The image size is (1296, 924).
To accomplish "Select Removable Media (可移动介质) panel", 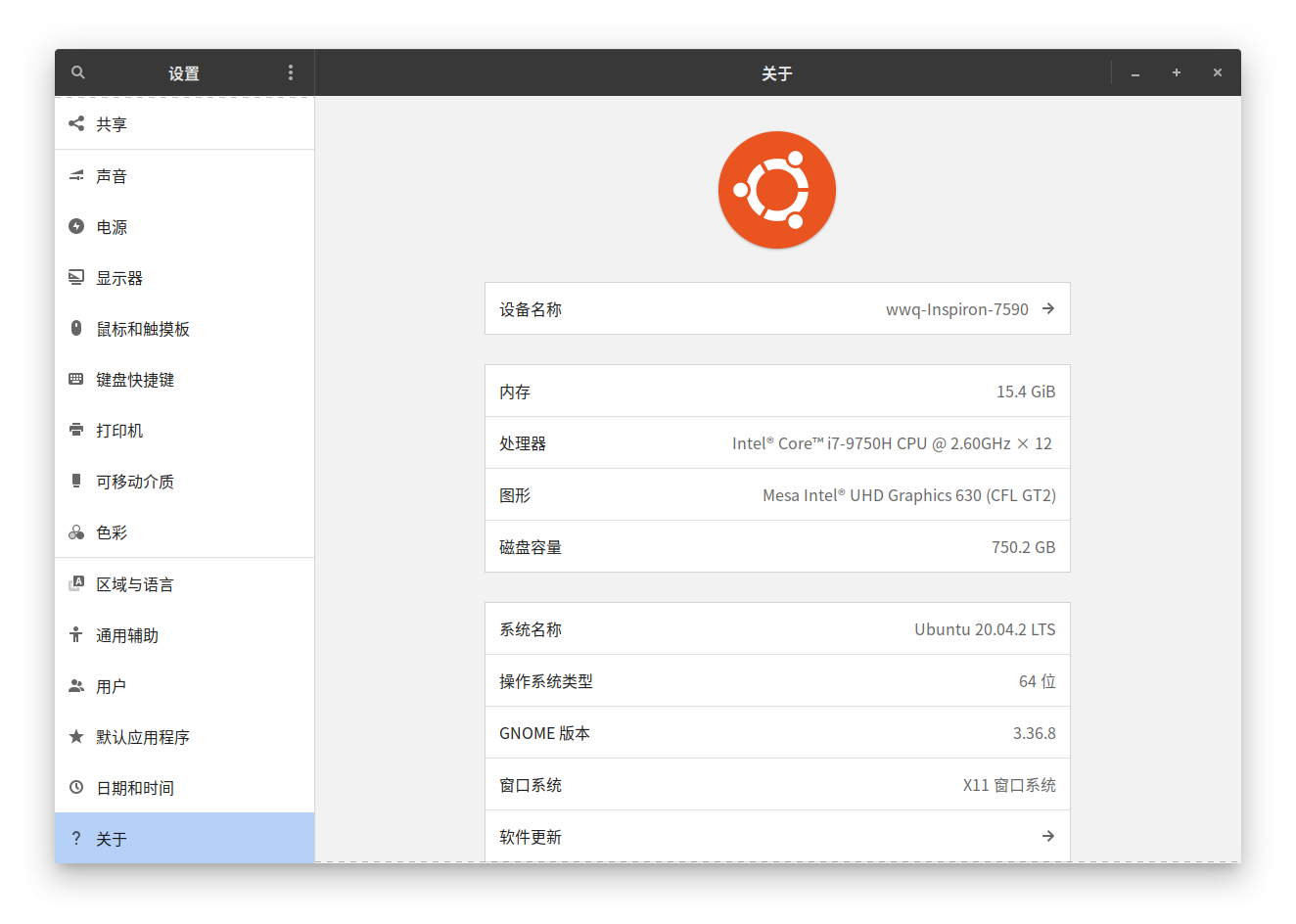I will [135, 482].
